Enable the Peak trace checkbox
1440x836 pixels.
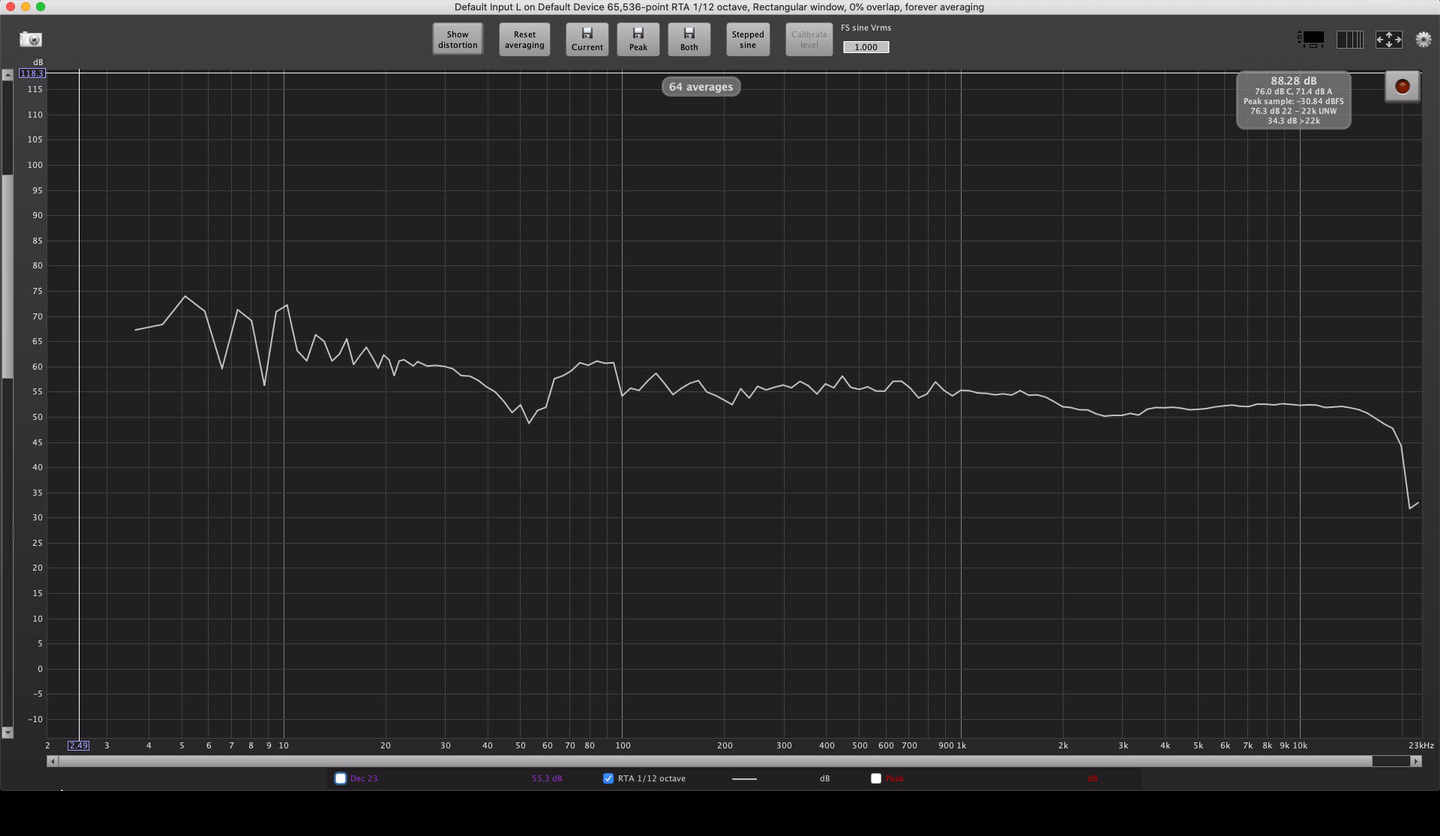click(x=876, y=778)
